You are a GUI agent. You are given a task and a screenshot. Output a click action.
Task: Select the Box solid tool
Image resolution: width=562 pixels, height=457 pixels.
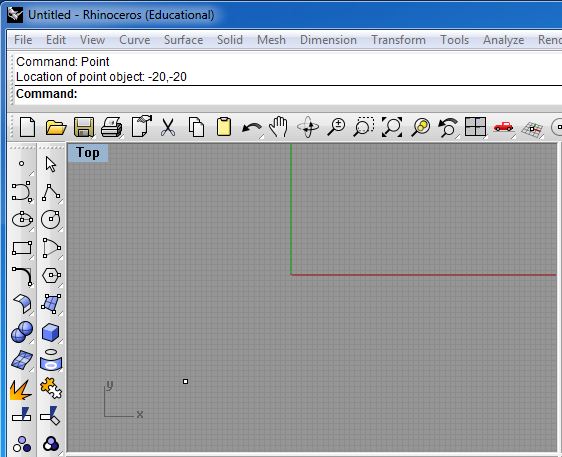coord(51,332)
